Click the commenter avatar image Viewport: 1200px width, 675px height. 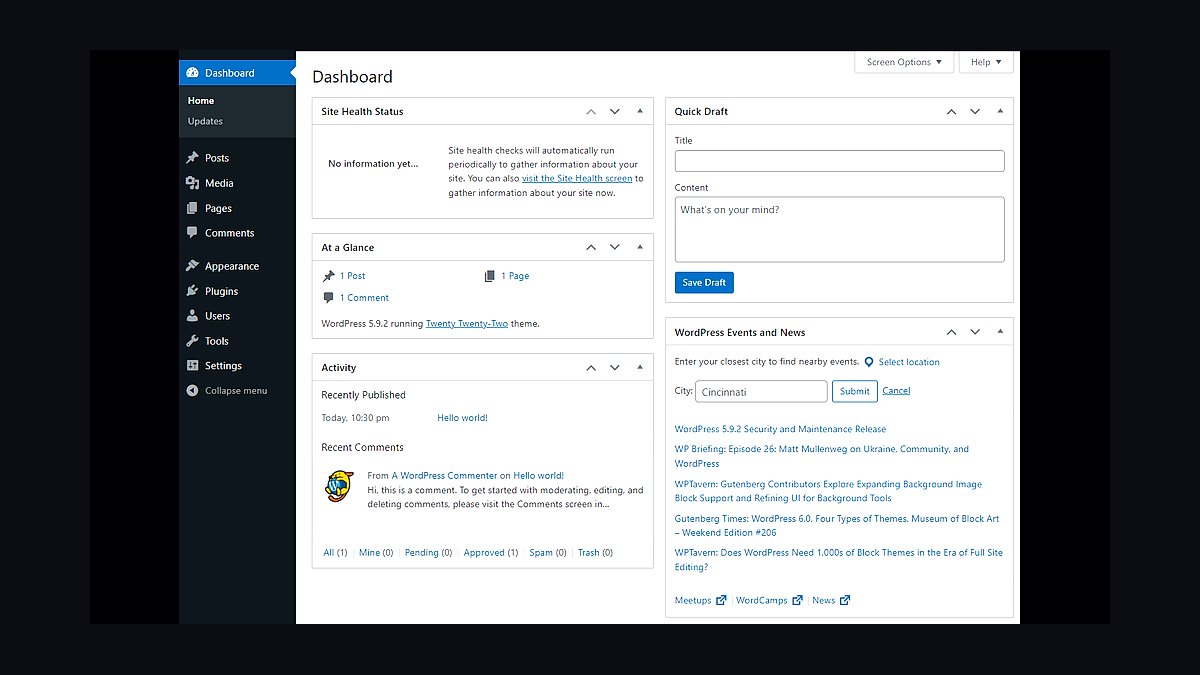339,486
